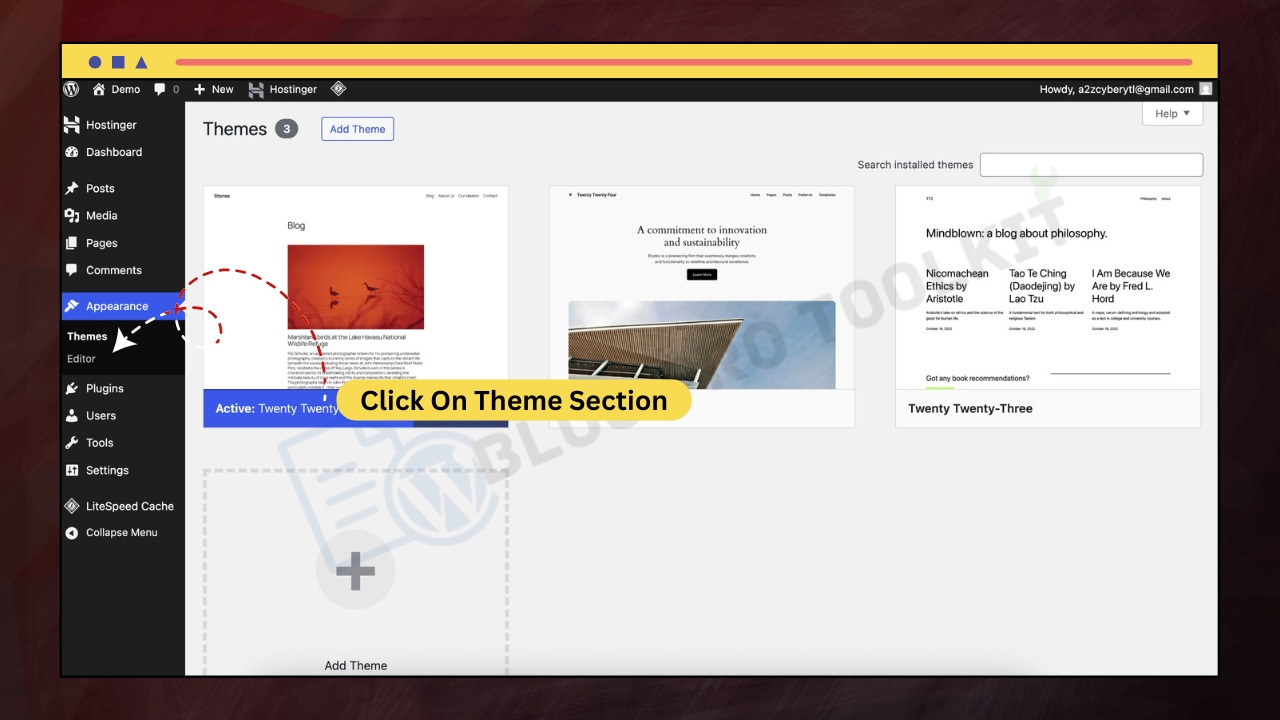Screen dimensions: 1280x720
Task: Click the Collapse Menu arrow icon
Action: pyautogui.click(x=71, y=533)
